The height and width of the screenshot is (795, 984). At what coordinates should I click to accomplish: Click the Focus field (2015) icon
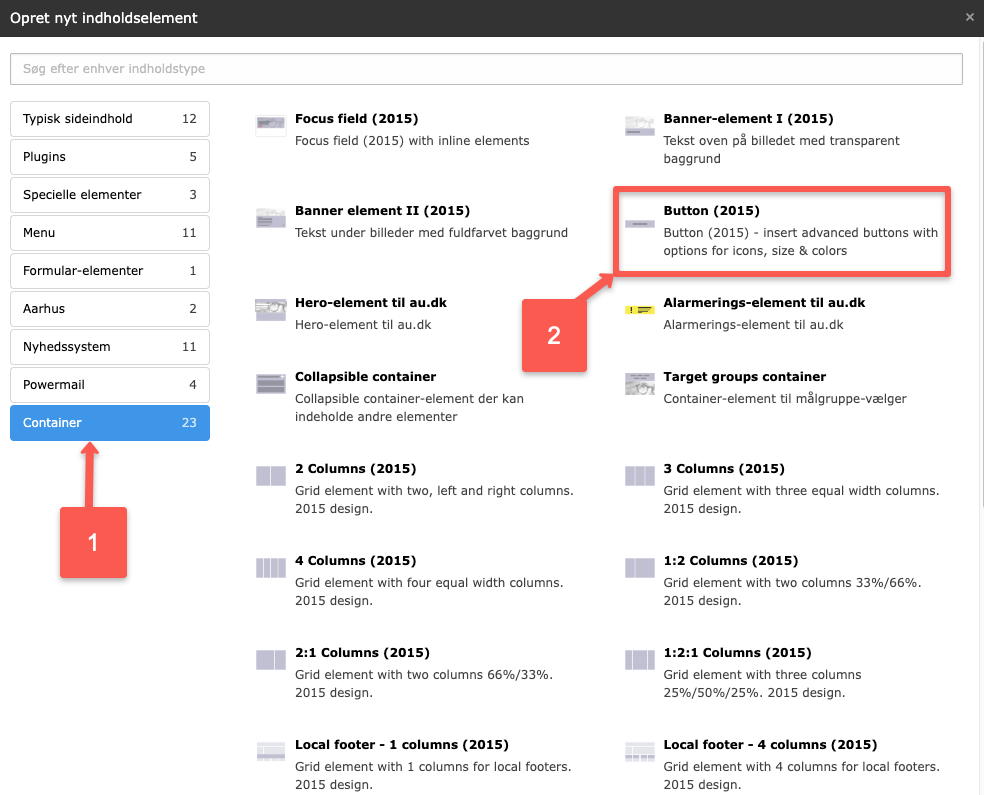[271, 125]
